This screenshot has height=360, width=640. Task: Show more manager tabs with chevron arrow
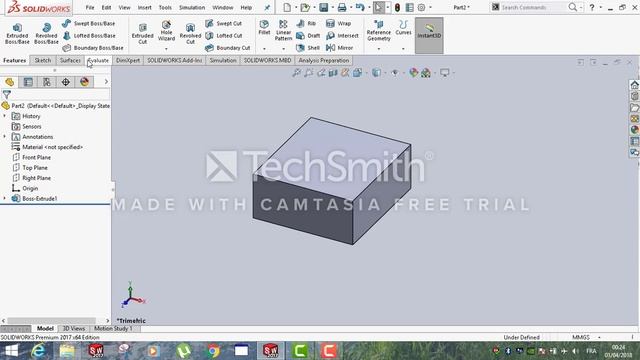click(x=106, y=82)
